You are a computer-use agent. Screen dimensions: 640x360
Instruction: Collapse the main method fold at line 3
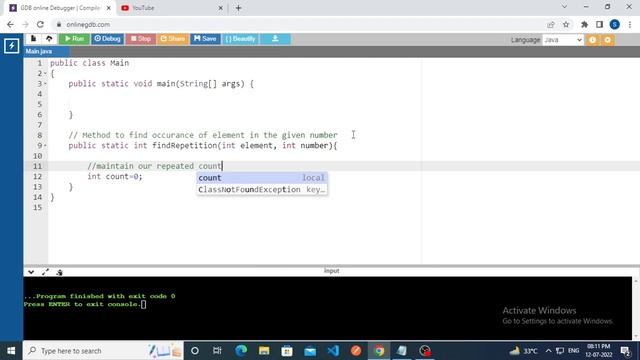[x=45, y=84]
